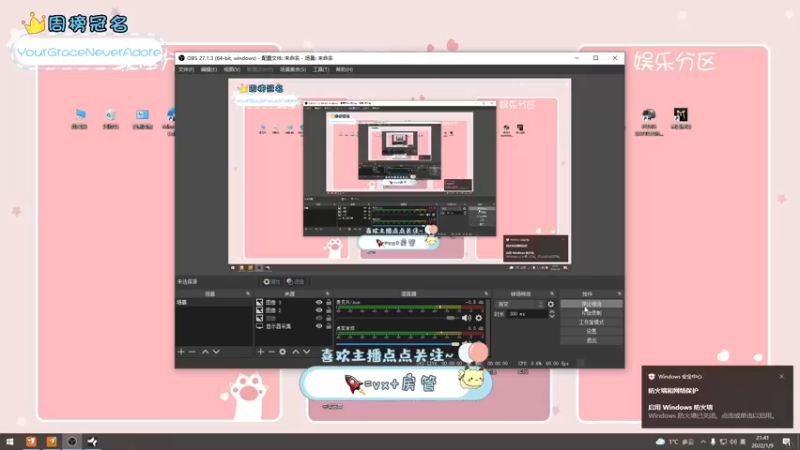Open 滤镜 filters button above sources

[x=295, y=282]
